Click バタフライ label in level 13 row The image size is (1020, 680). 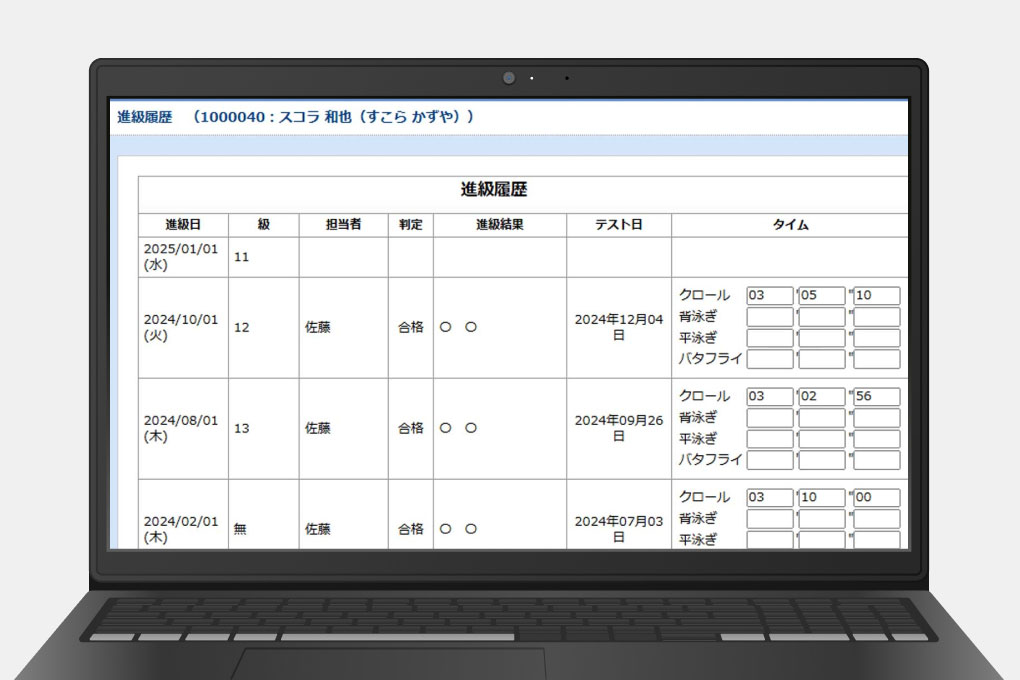click(710, 459)
